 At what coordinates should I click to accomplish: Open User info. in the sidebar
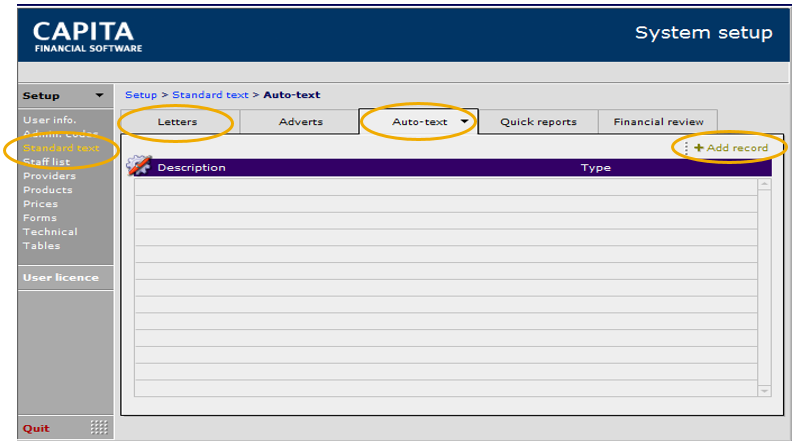pos(50,120)
